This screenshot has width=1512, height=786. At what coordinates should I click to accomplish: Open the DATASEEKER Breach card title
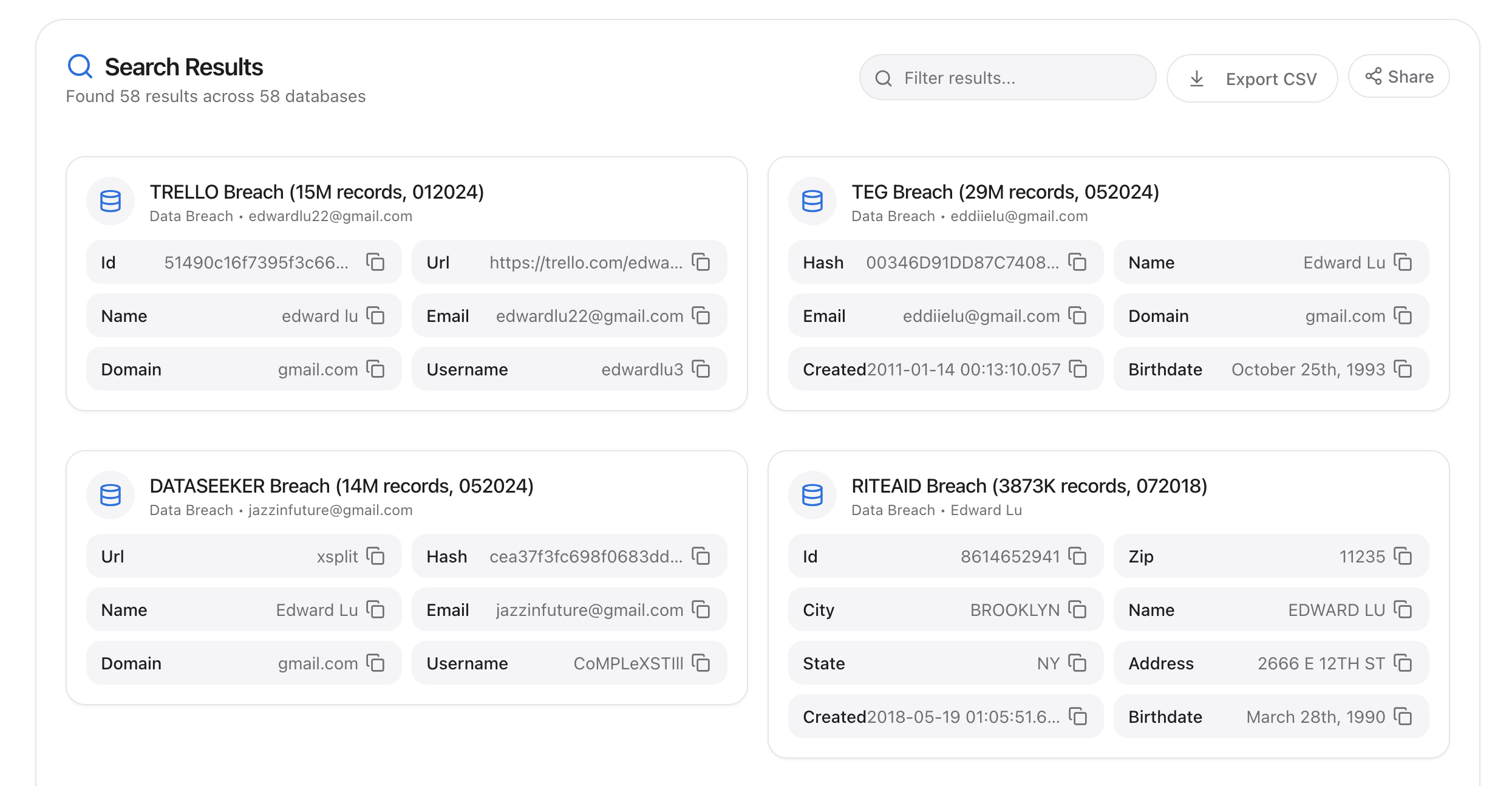pyautogui.click(x=341, y=486)
